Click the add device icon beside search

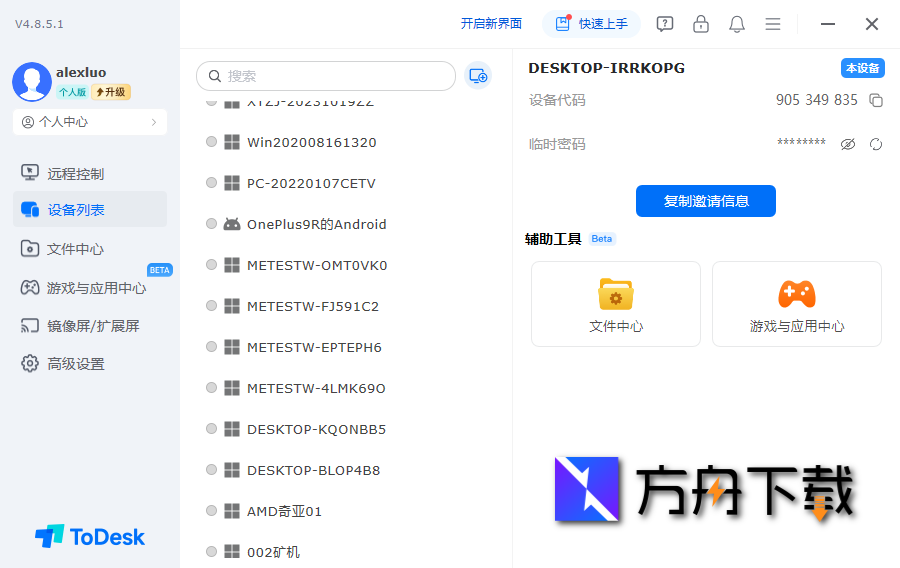(478, 76)
